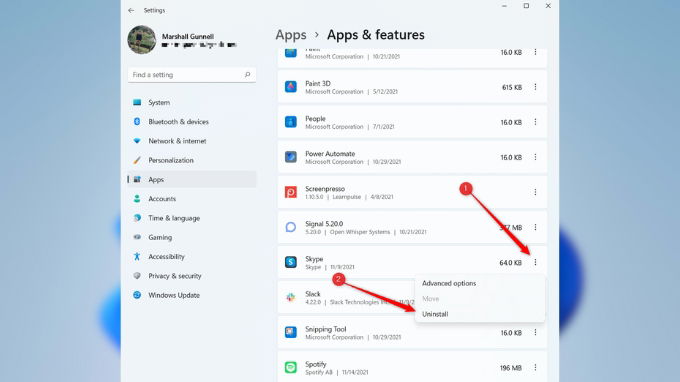Click the Windows Update sync icon
Viewport: 680px width, 382px height.
pyautogui.click(x=137, y=295)
